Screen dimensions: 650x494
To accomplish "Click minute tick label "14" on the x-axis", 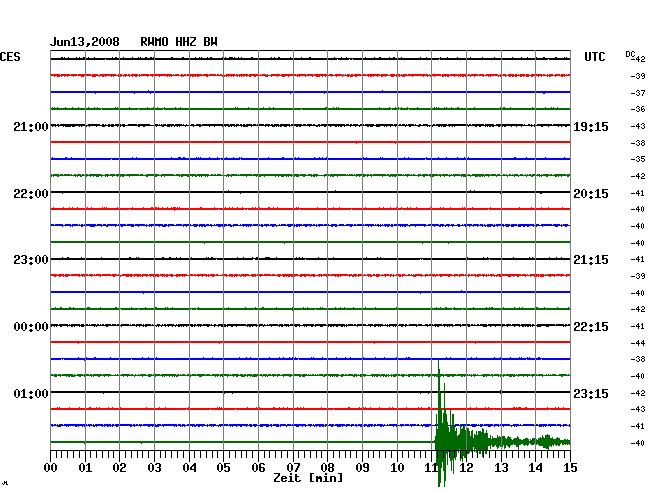I will pos(536,467).
